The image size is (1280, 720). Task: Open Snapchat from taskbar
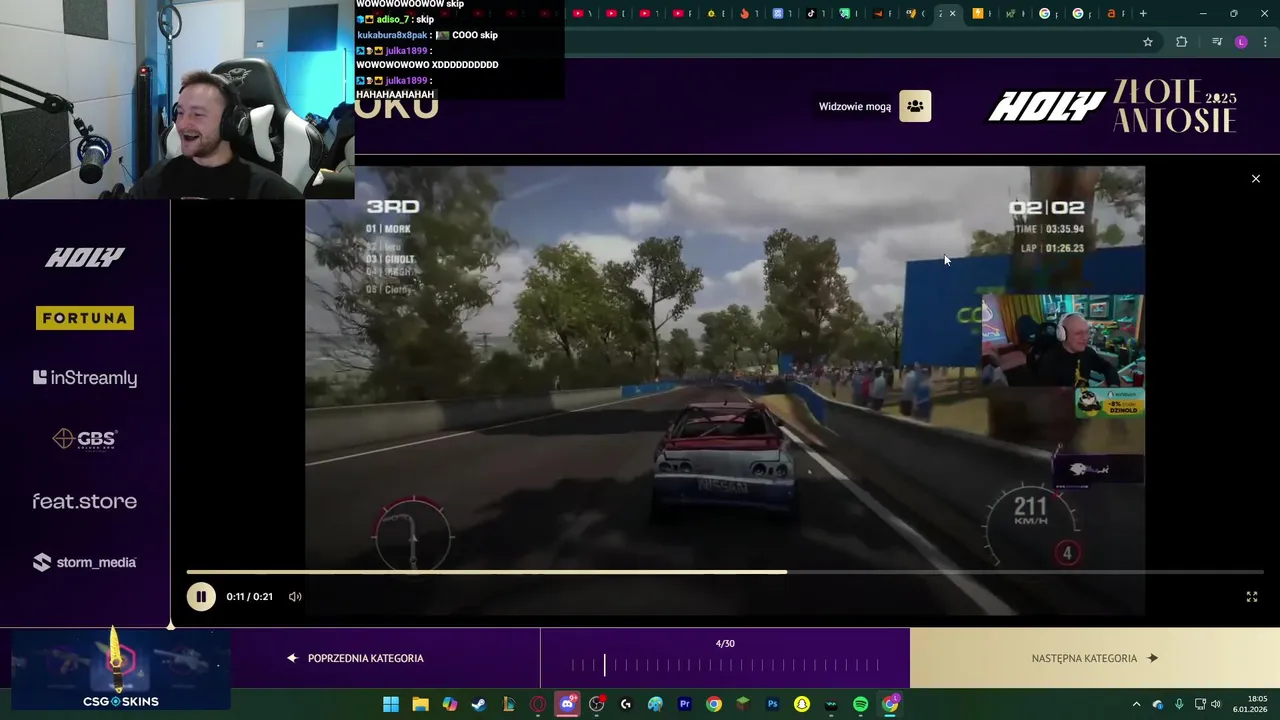802,704
